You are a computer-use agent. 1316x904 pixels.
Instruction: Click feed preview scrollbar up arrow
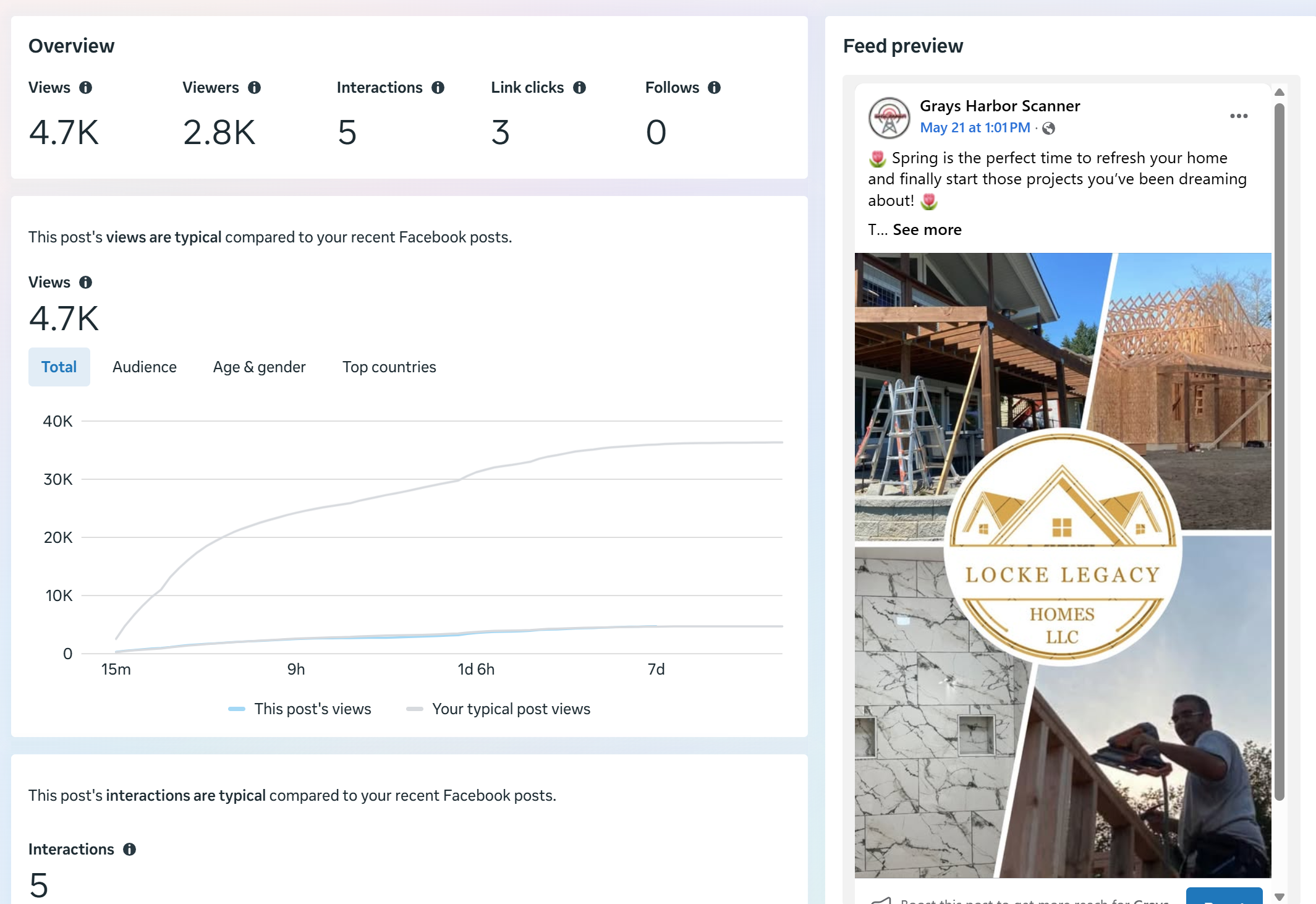pos(1280,92)
